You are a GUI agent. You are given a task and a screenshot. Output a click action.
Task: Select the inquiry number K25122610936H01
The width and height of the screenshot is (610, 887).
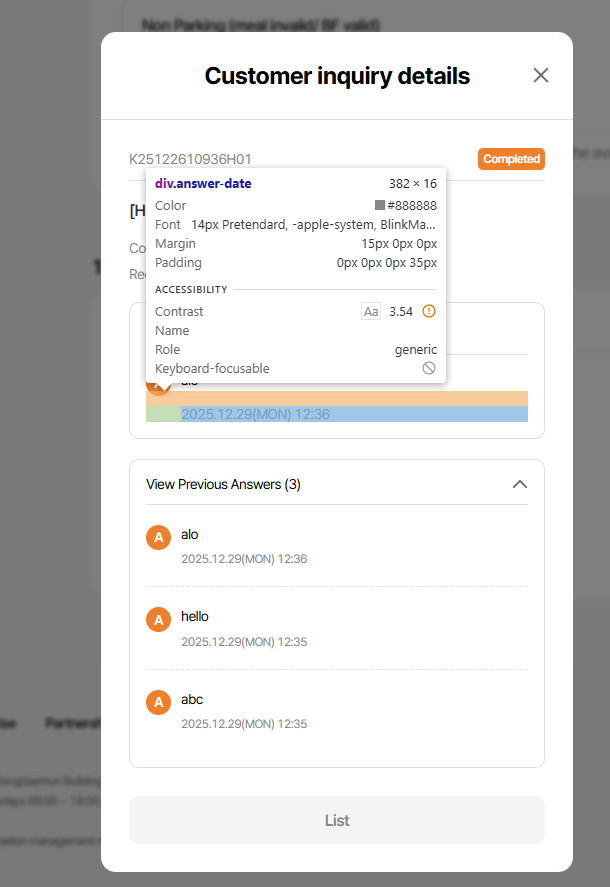point(190,159)
